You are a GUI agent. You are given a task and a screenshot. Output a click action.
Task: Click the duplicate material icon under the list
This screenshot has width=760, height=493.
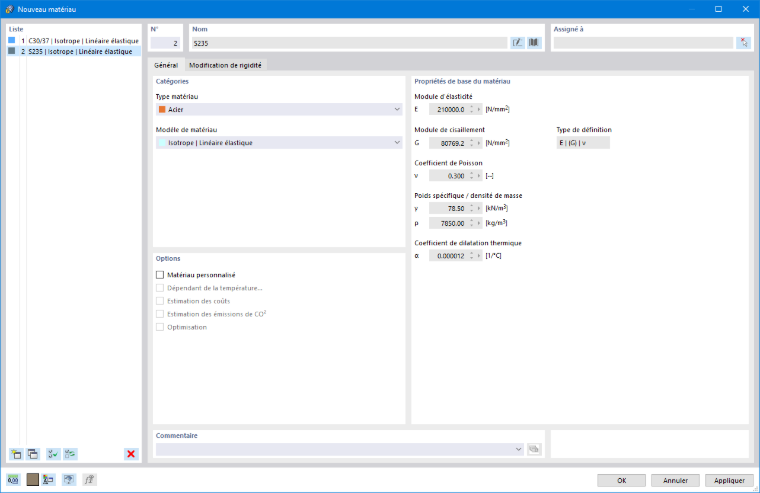coord(33,454)
